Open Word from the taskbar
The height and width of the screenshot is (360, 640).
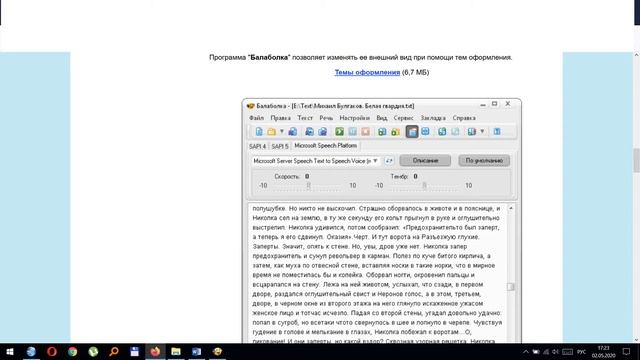click(x=197, y=351)
